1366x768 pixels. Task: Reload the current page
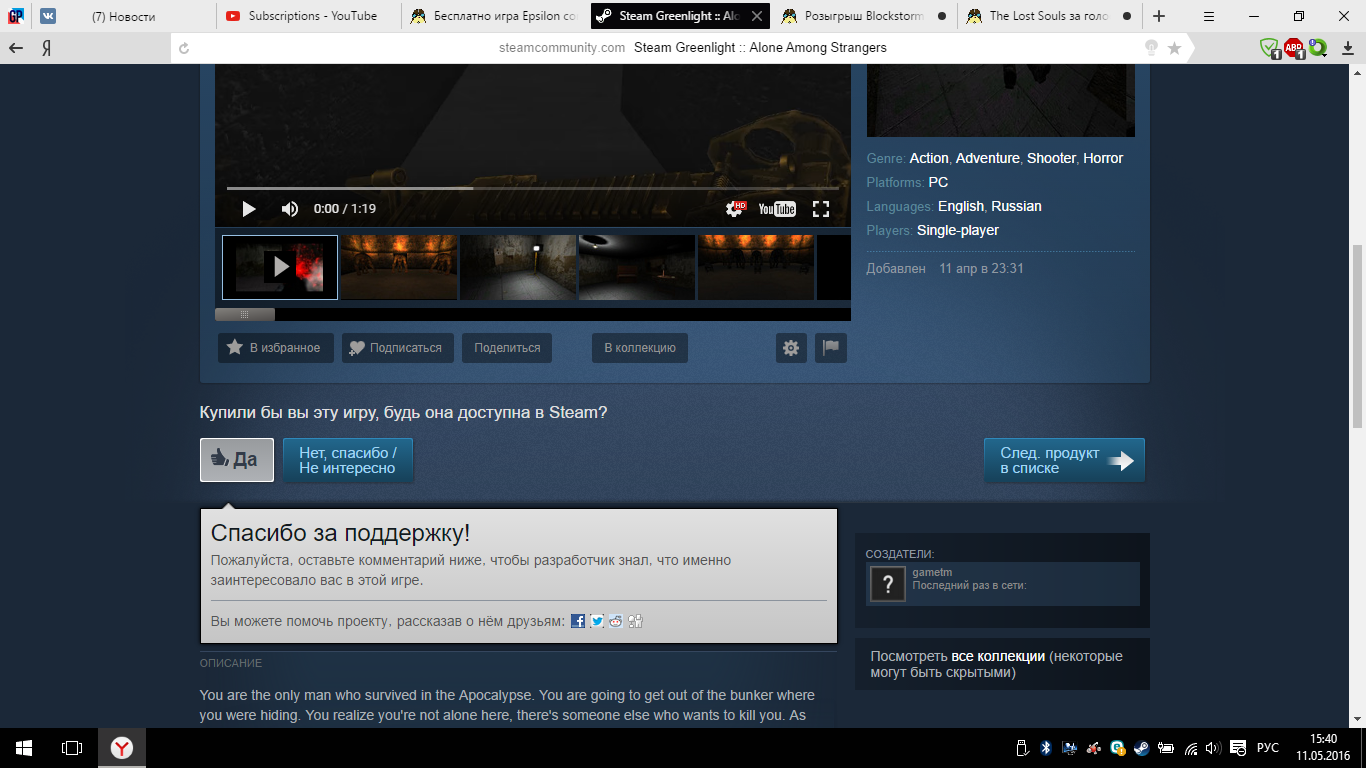(x=184, y=48)
